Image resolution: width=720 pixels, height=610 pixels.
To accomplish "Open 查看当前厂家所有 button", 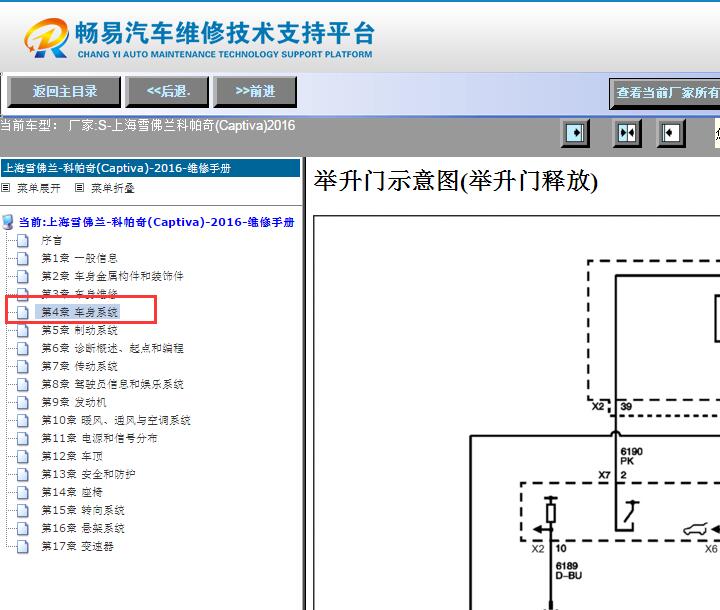I will (x=665, y=93).
